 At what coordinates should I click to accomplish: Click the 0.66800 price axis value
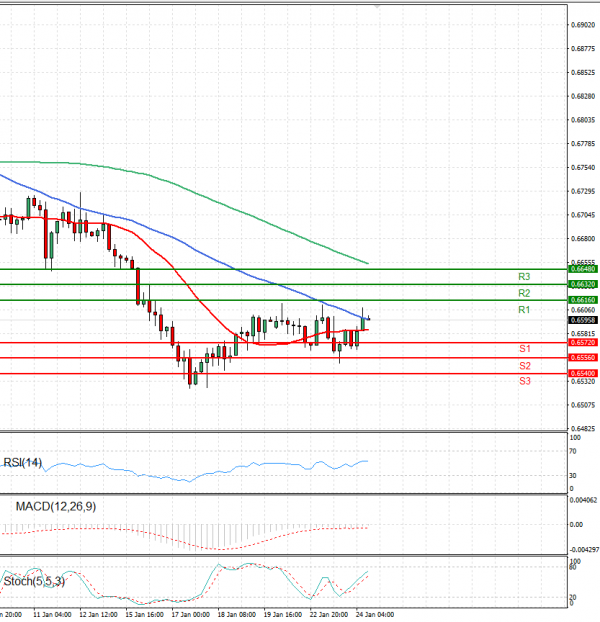tap(583, 239)
